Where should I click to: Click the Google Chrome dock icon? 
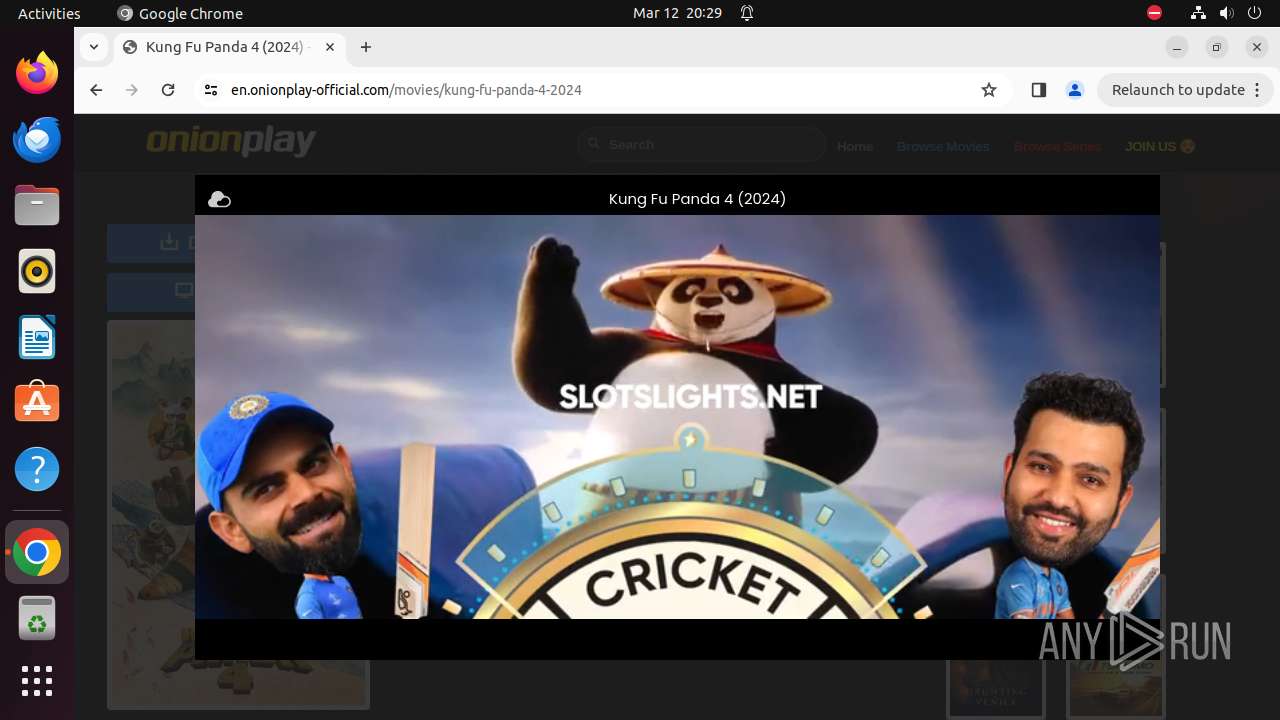click(x=37, y=552)
